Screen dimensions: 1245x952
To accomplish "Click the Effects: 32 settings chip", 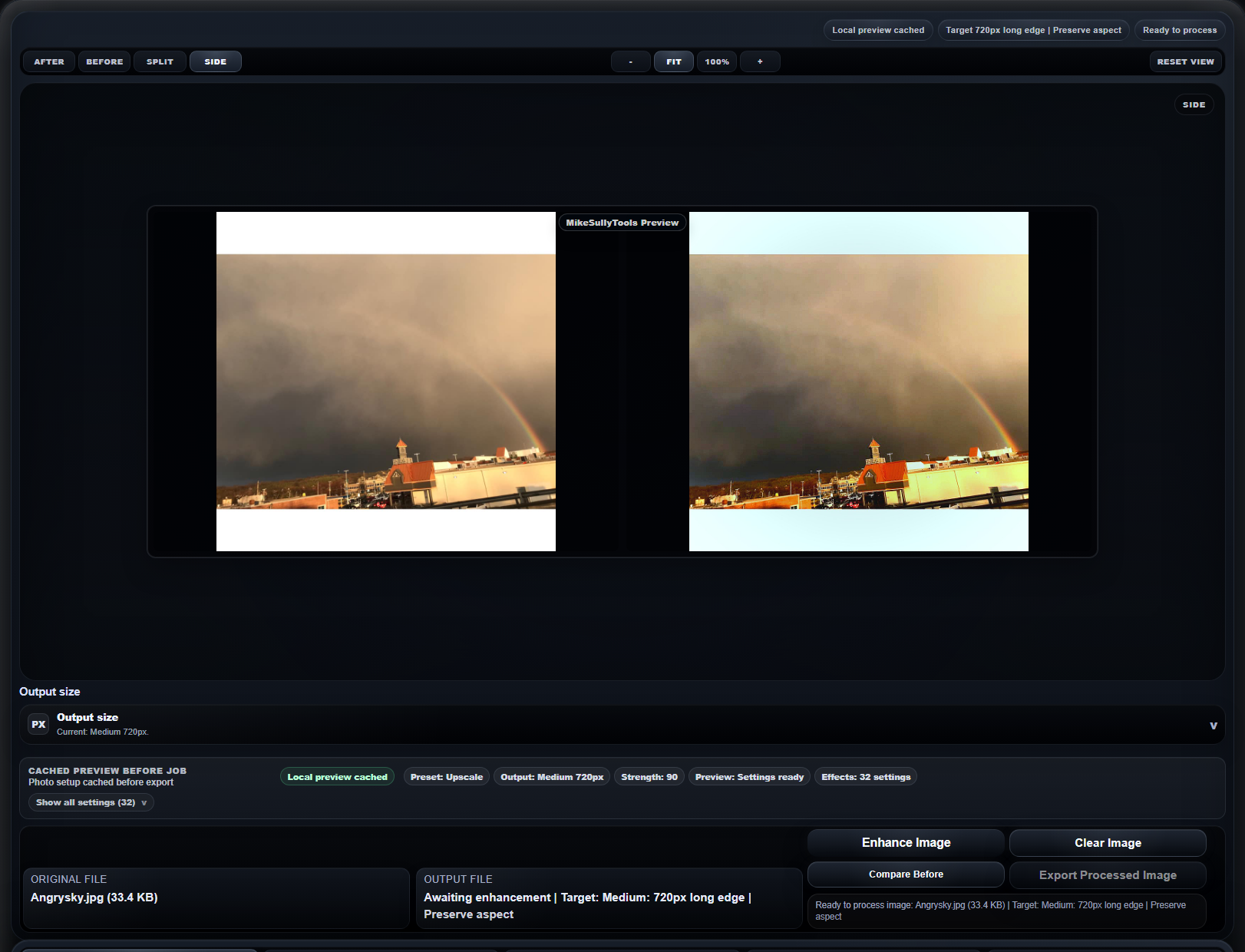I will click(x=866, y=777).
